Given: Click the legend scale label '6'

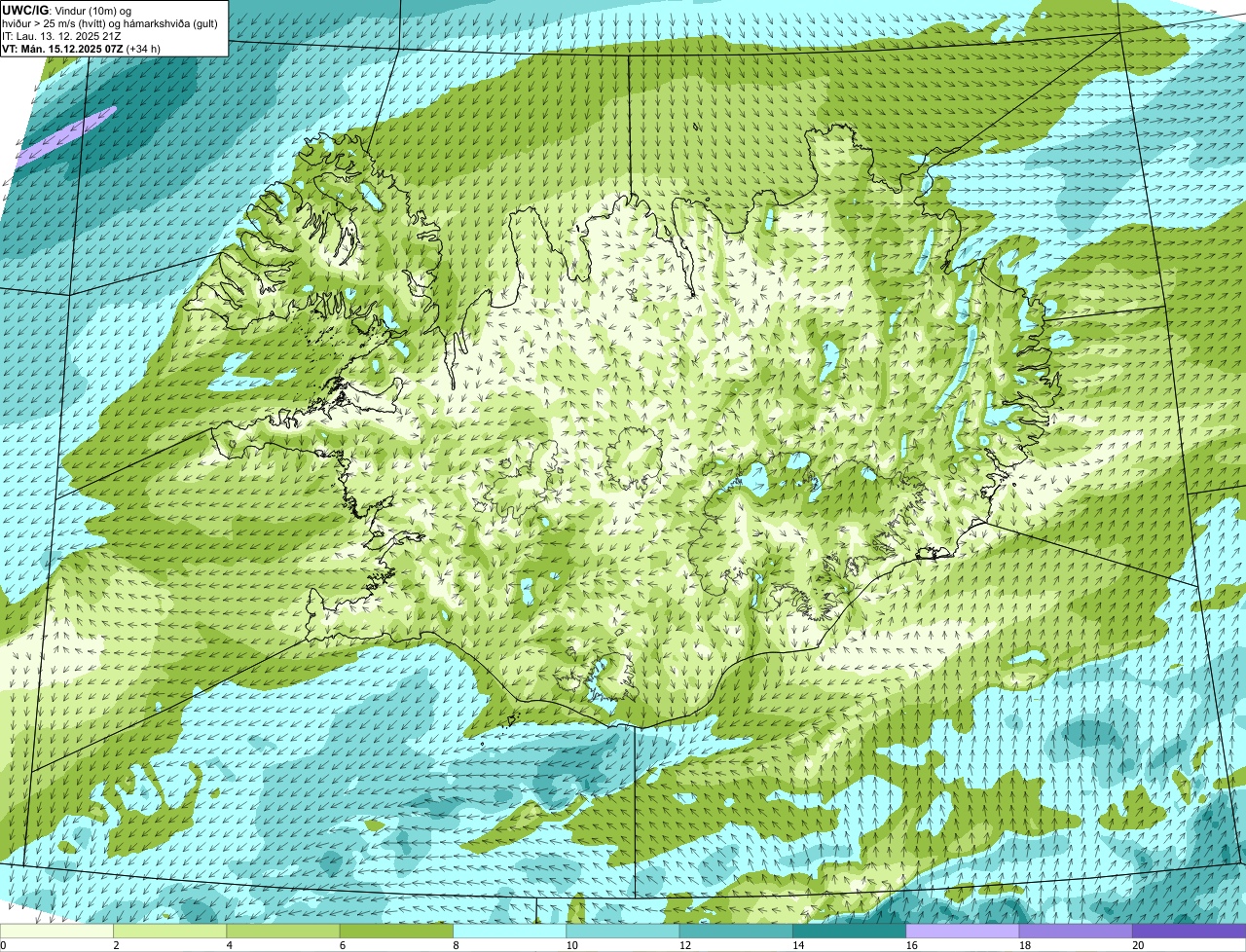Looking at the screenshot, I should click(341, 945).
